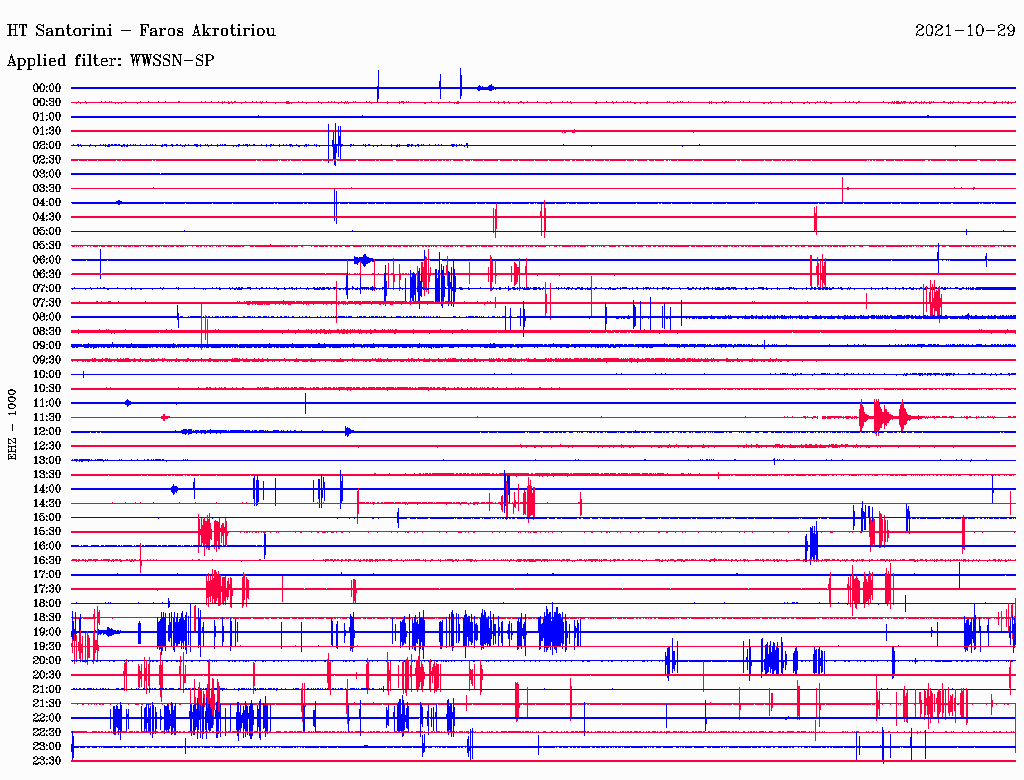Image resolution: width=1024 pixels, height=780 pixels.
Task: Select the 00:00 time label
Action: click(47, 88)
